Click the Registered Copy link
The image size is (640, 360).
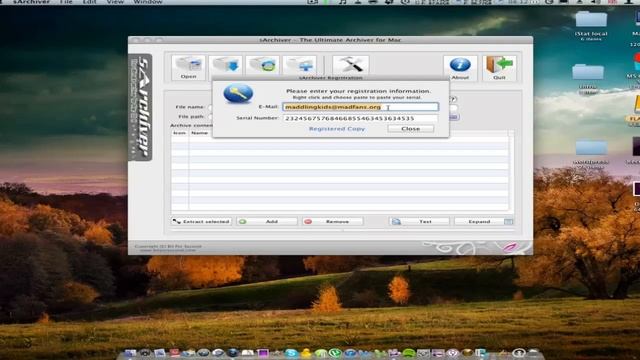click(337, 129)
